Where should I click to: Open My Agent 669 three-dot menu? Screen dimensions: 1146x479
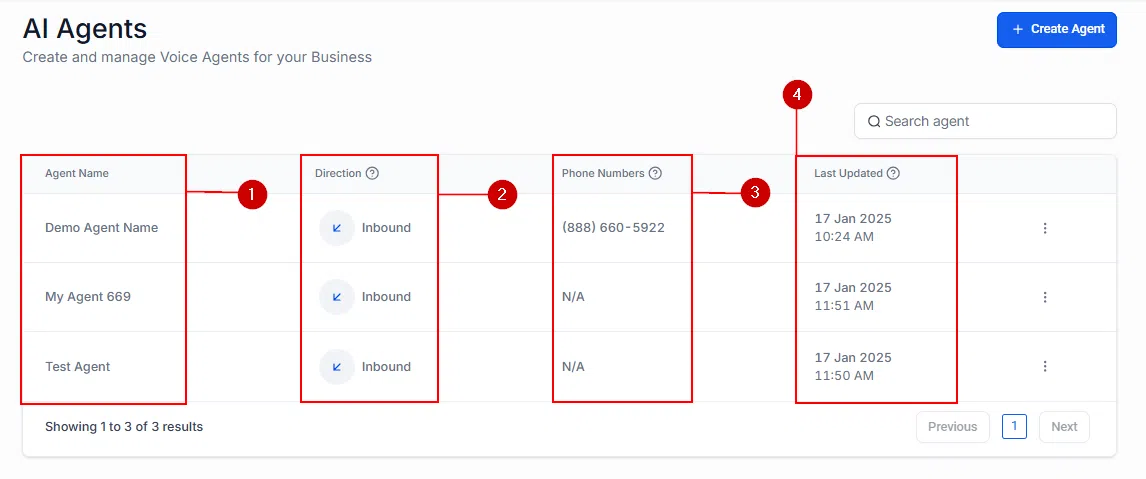coord(1045,297)
